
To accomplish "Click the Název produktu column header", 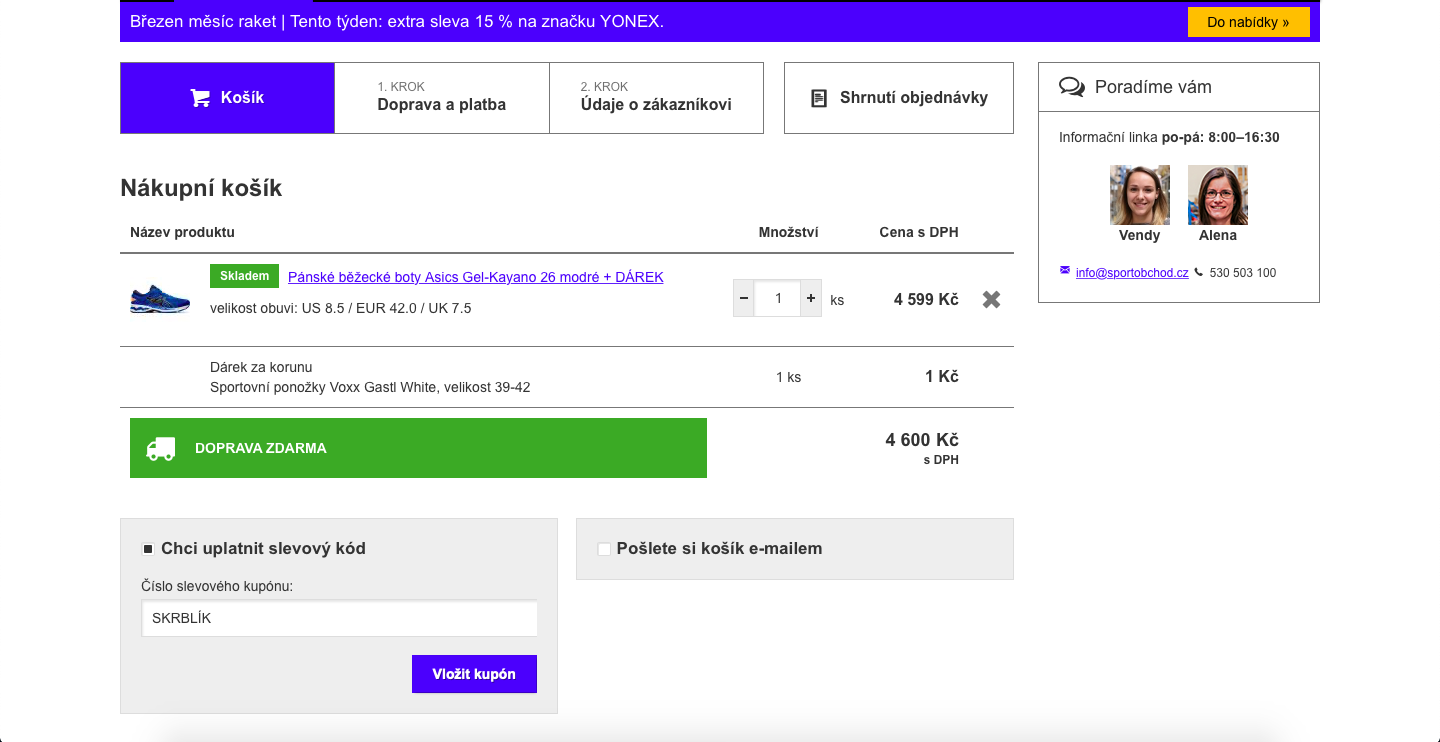I will [182, 232].
